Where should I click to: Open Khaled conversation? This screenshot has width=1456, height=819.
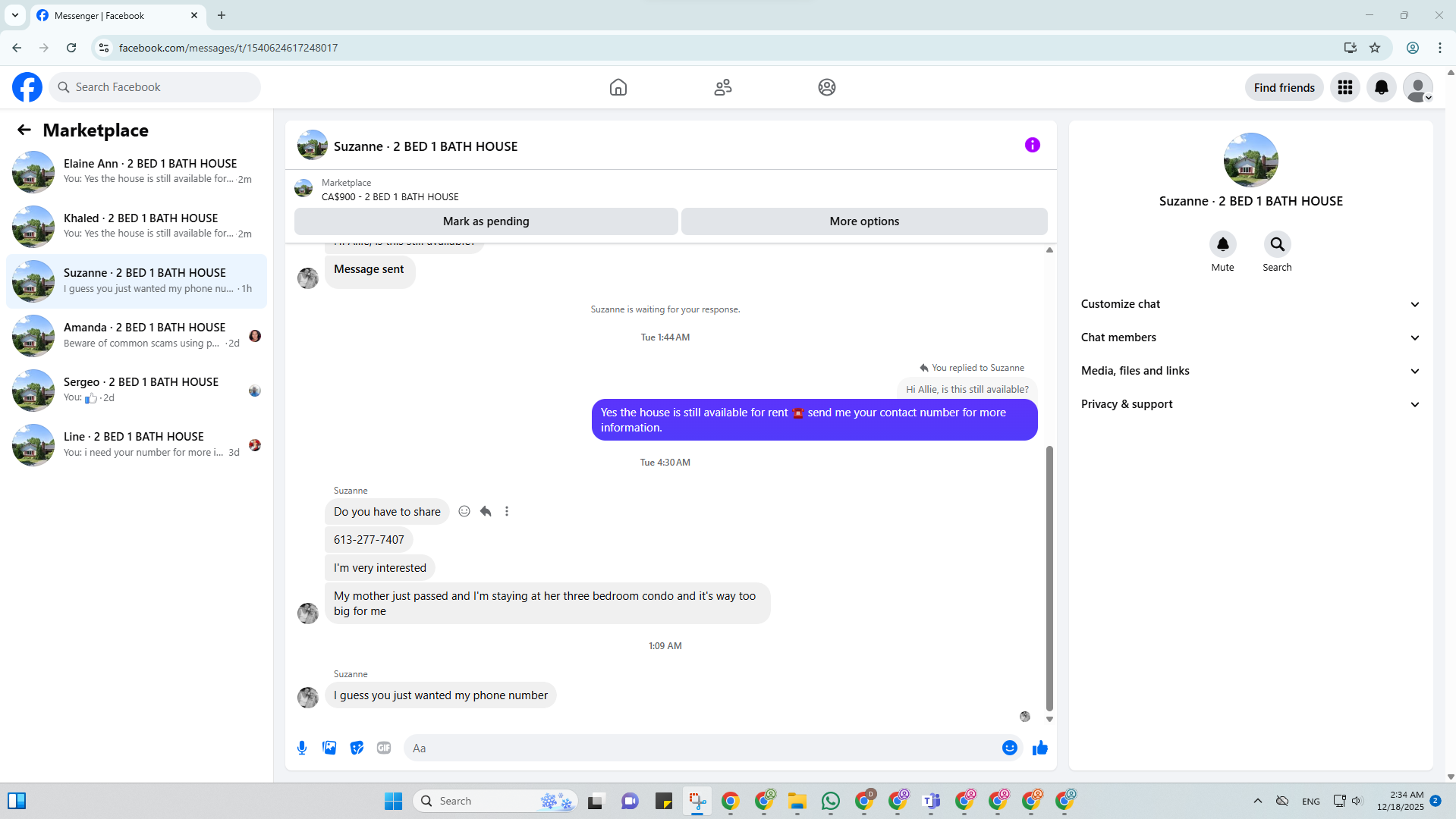click(x=137, y=226)
